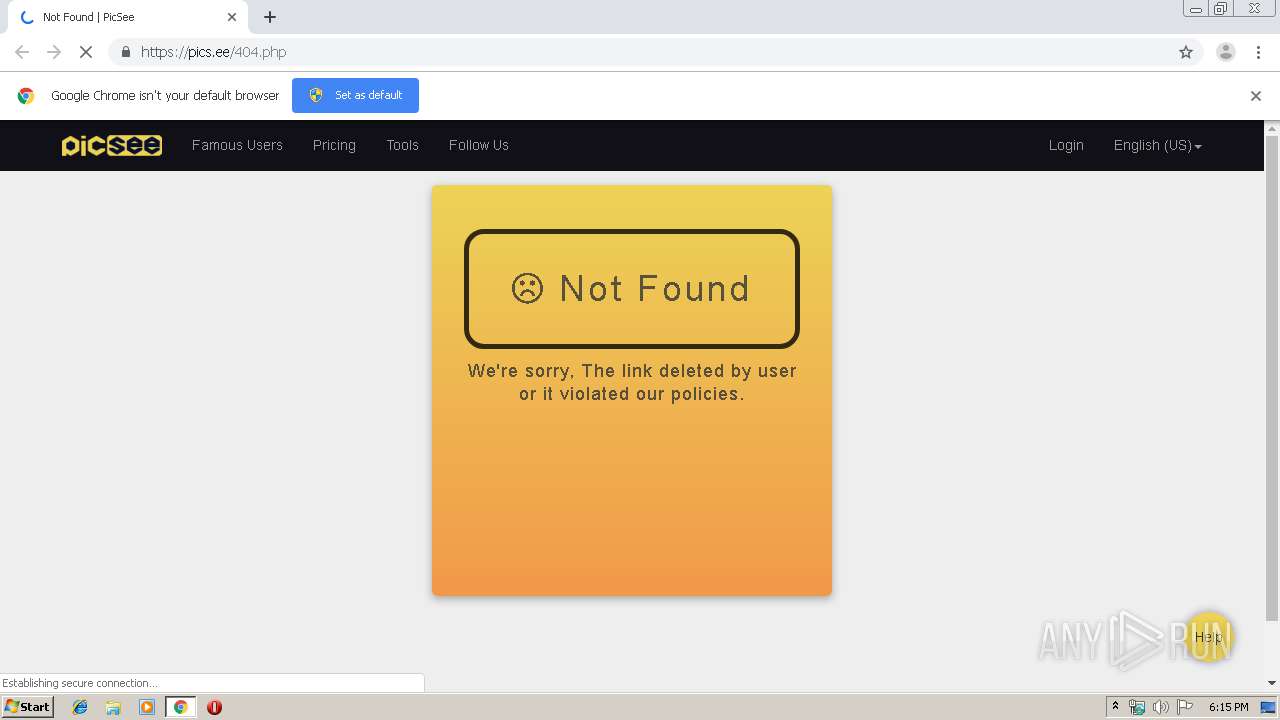Click the Not Found heading box

[632, 289]
